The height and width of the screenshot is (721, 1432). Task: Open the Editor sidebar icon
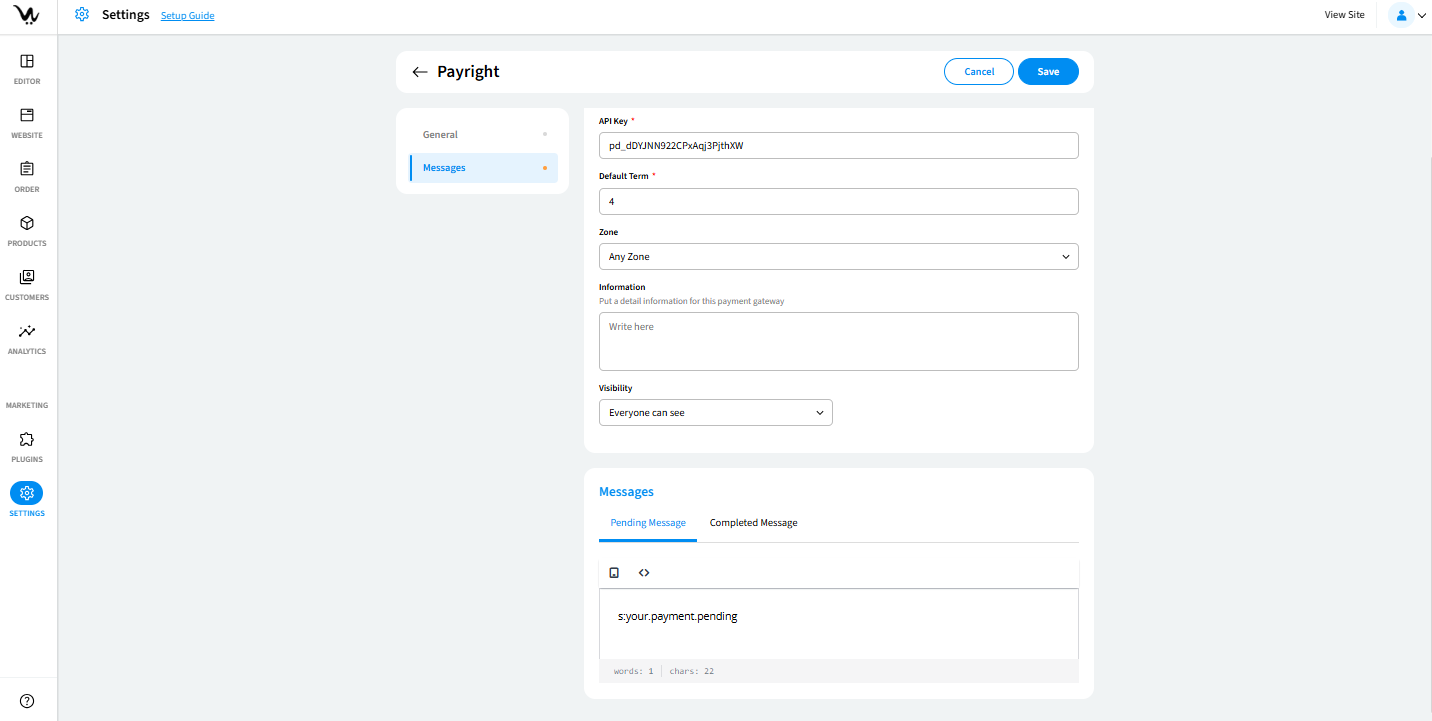coord(27,62)
